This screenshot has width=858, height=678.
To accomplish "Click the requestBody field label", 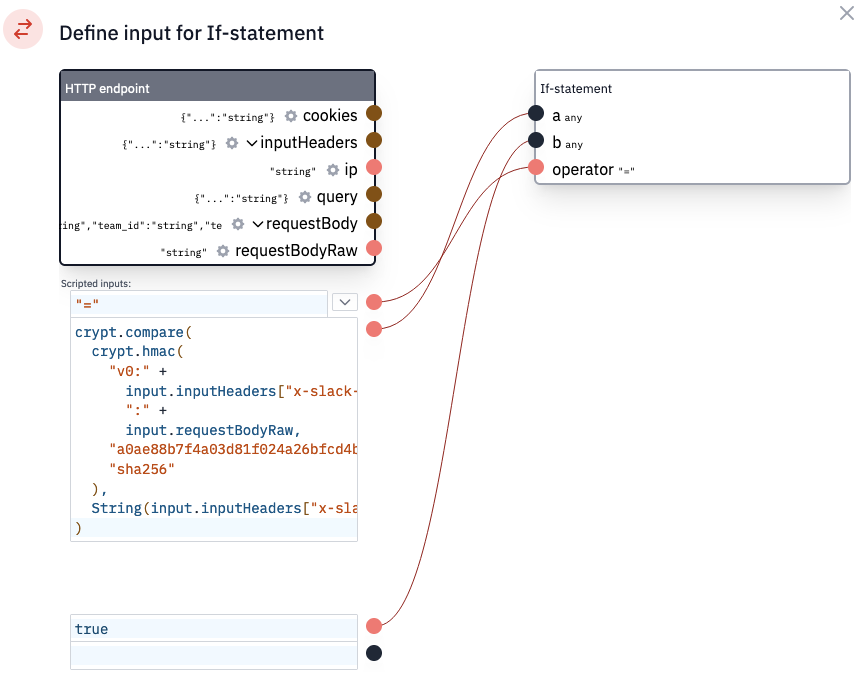I will (x=311, y=224).
